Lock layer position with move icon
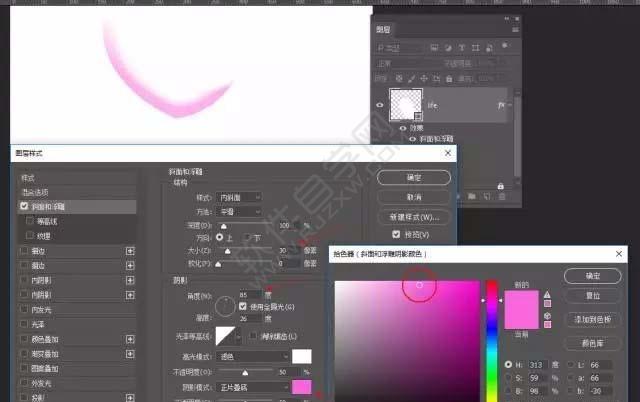The image size is (640, 402). [x=424, y=78]
